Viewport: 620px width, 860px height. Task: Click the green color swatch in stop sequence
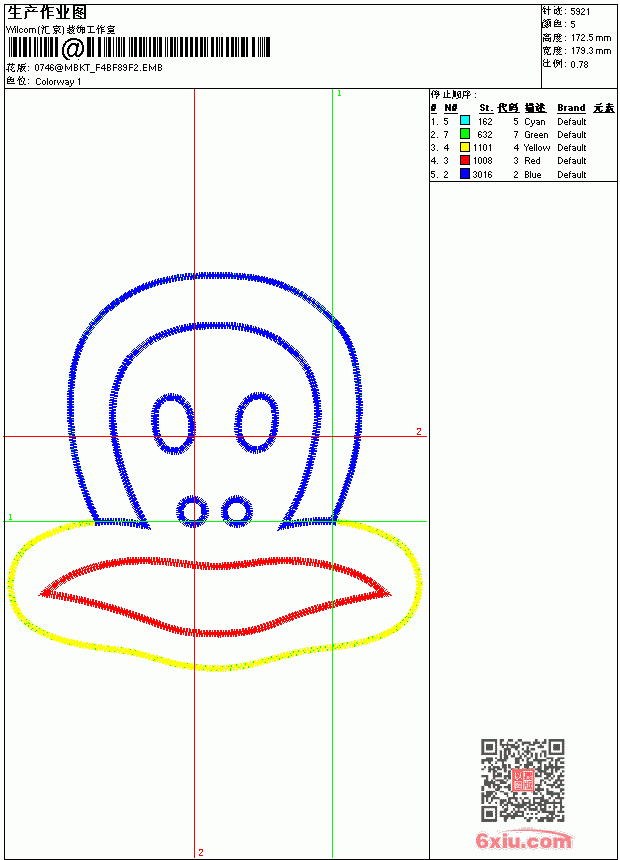pyautogui.click(x=465, y=134)
